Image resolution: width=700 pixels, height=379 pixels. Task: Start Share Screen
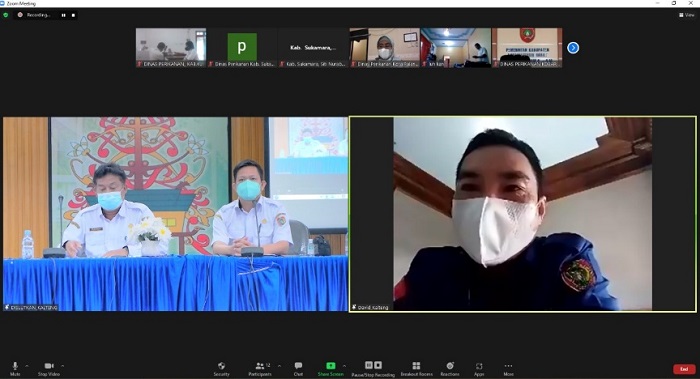tap(330, 369)
